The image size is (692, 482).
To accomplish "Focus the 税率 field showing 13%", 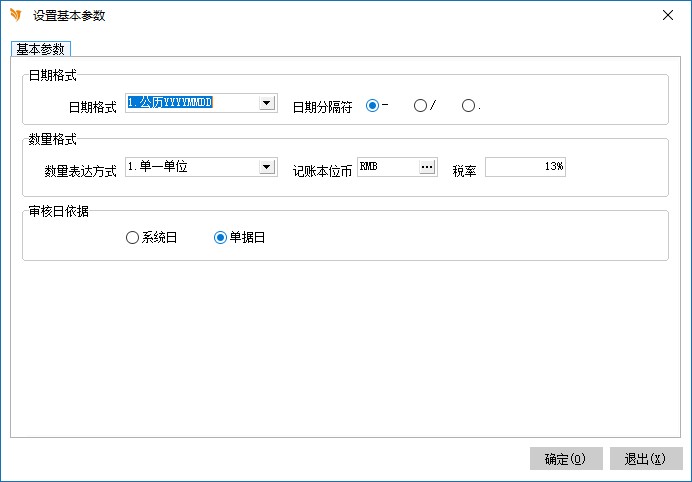I will coord(525,168).
